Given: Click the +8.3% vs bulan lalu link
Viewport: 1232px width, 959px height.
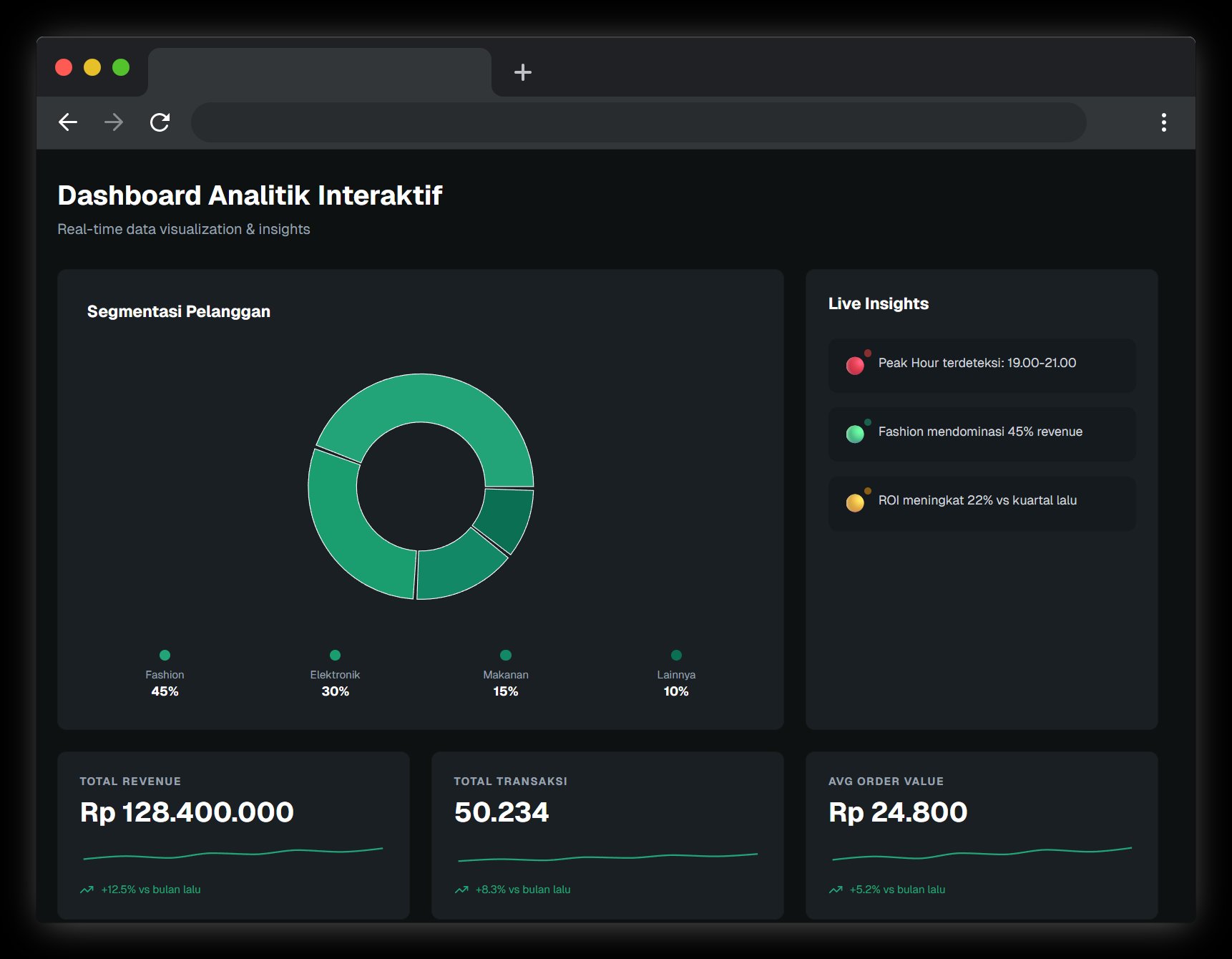Looking at the screenshot, I should click(x=522, y=890).
